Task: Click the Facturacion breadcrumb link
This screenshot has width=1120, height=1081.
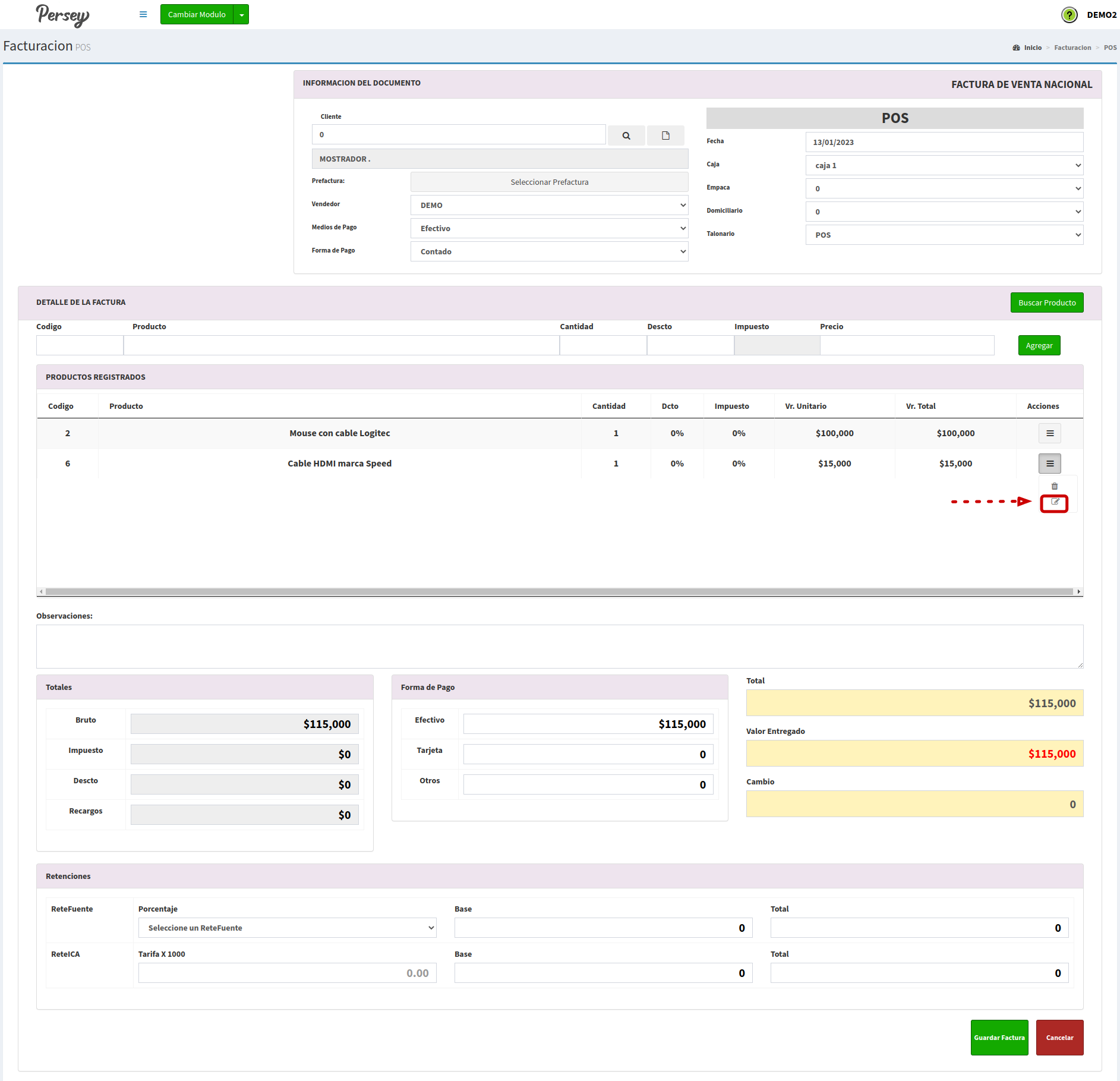Action: coord(1072,48)
